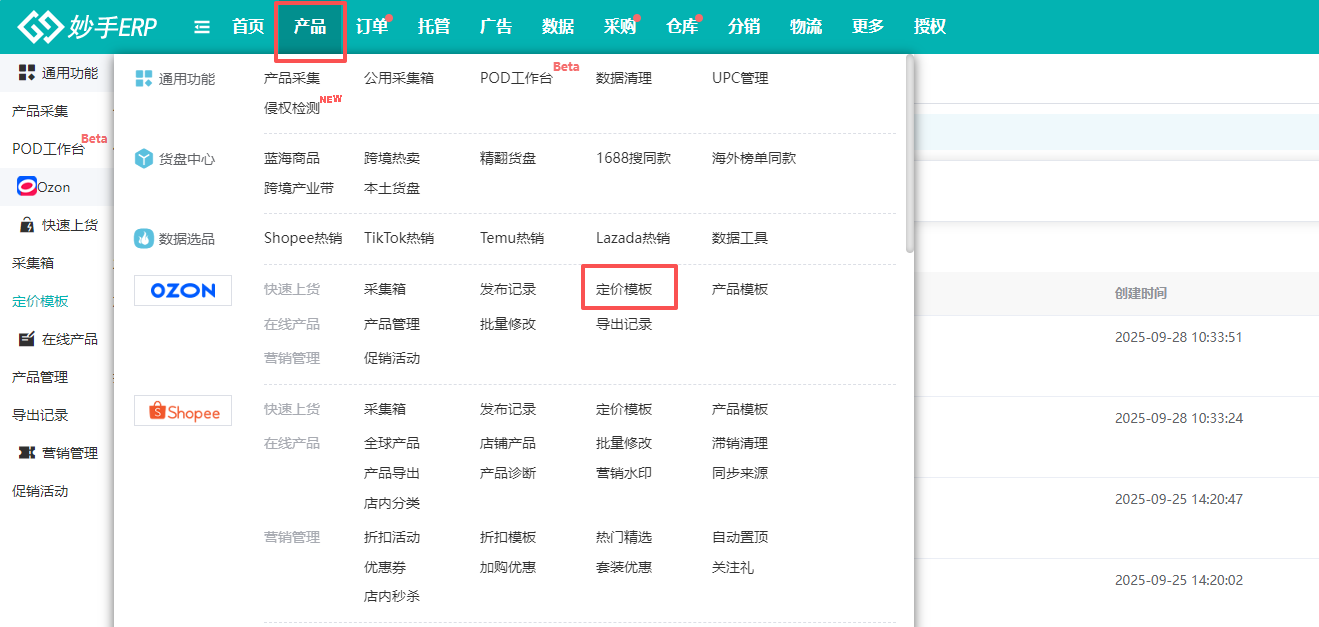Open OZON 导出记录 in dropdown
Screen dimensions: 1319x627
pyautogui.click(x=624, y=324)
